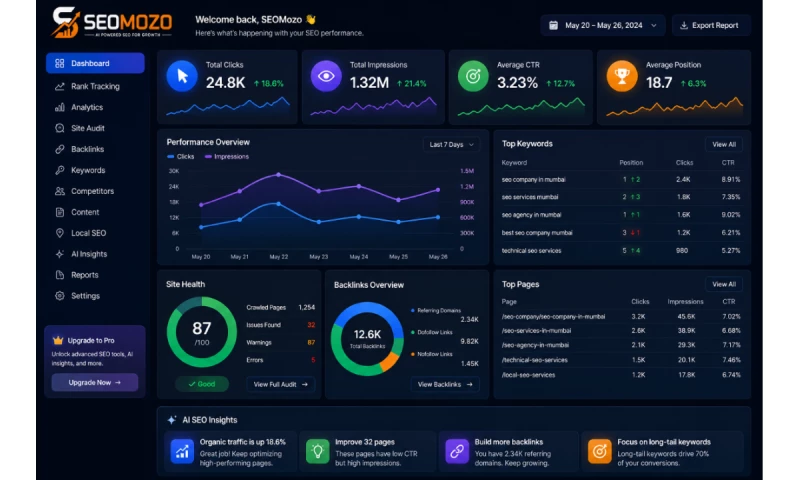Click the Build more backlinks link icon

coord(457,451)
